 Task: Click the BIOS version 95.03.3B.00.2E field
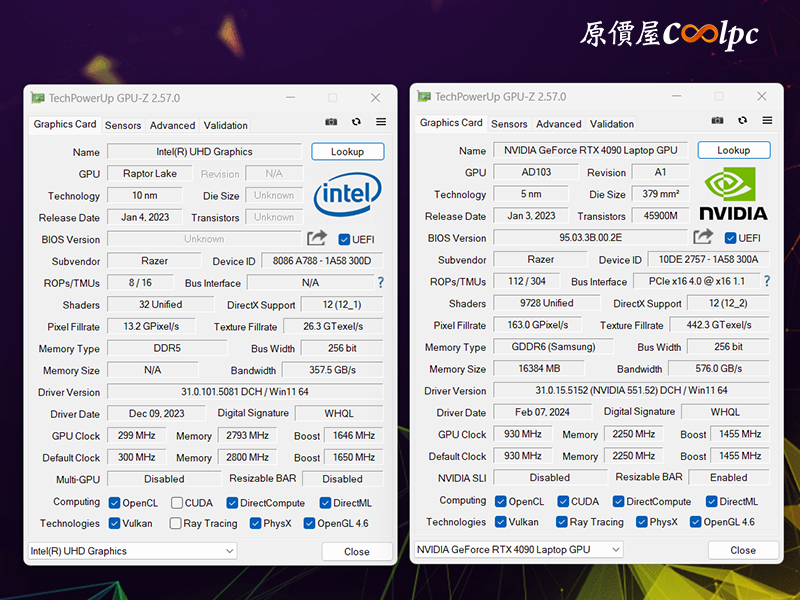590,237
